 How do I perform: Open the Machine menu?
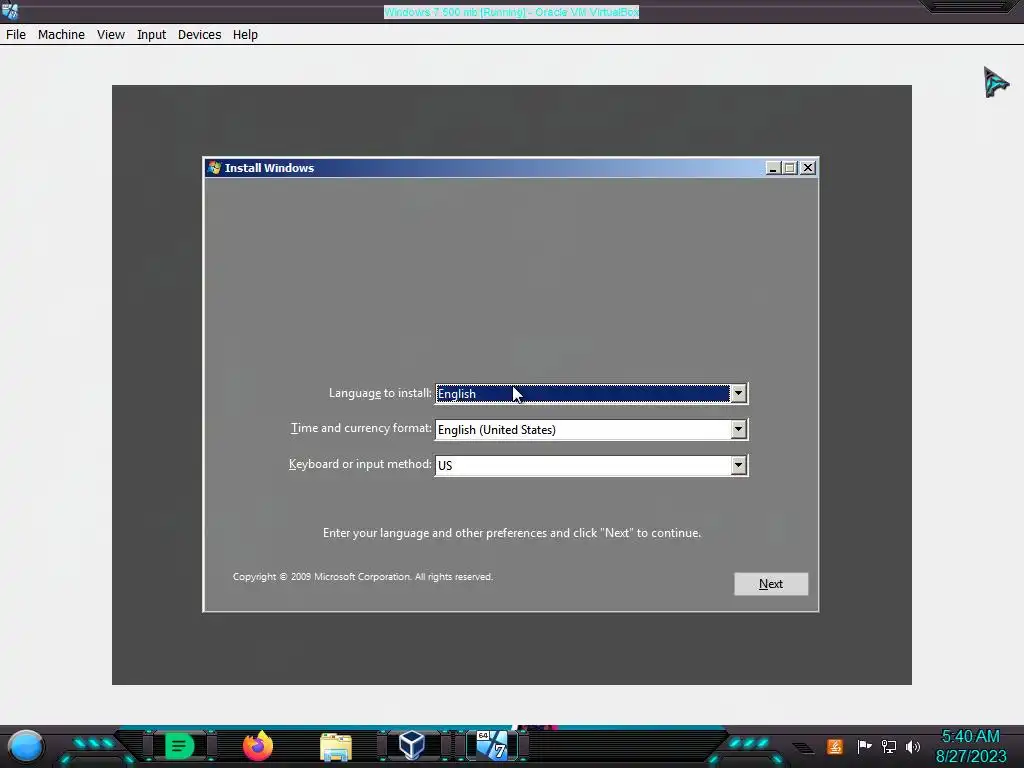61,35
